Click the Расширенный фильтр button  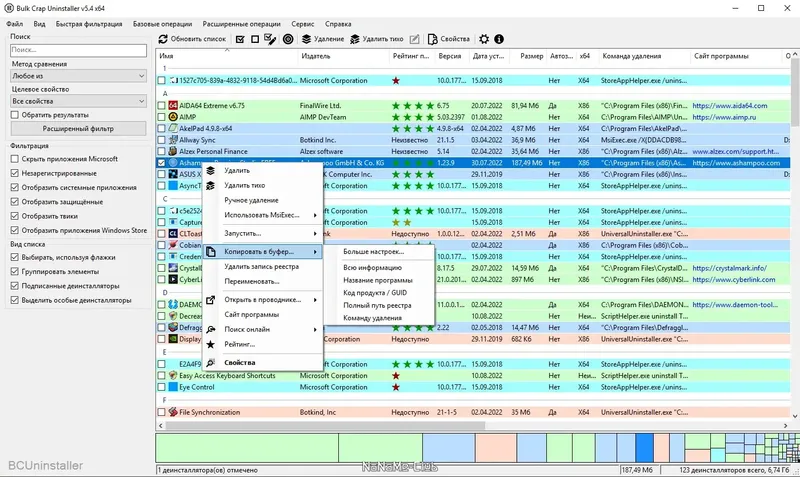click(78, 129)
